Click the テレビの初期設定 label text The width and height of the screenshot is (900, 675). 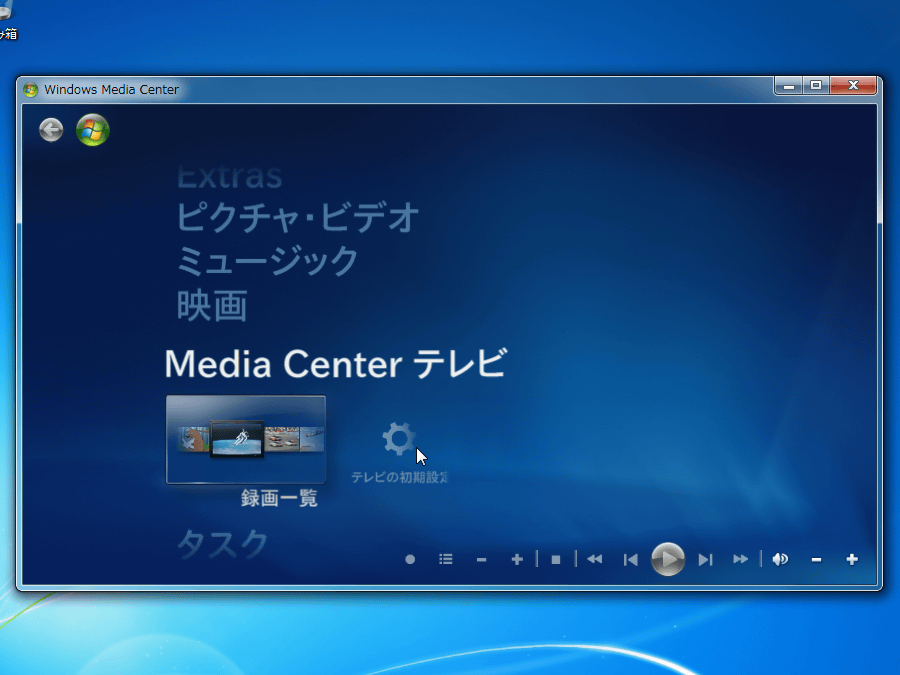click(x=399, y=477)
